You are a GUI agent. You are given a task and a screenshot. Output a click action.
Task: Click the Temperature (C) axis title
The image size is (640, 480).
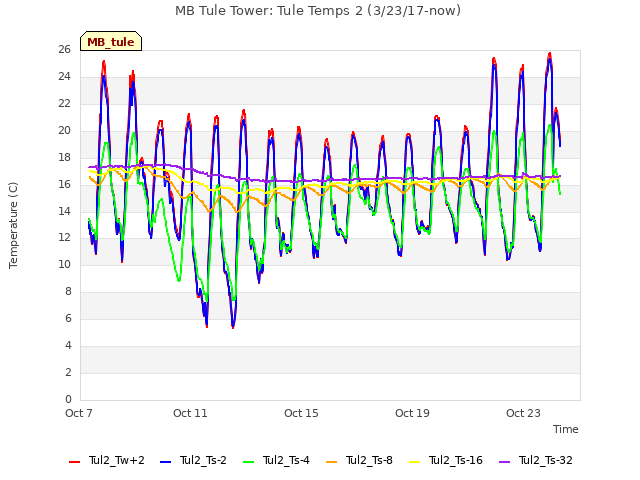point(13,225)
